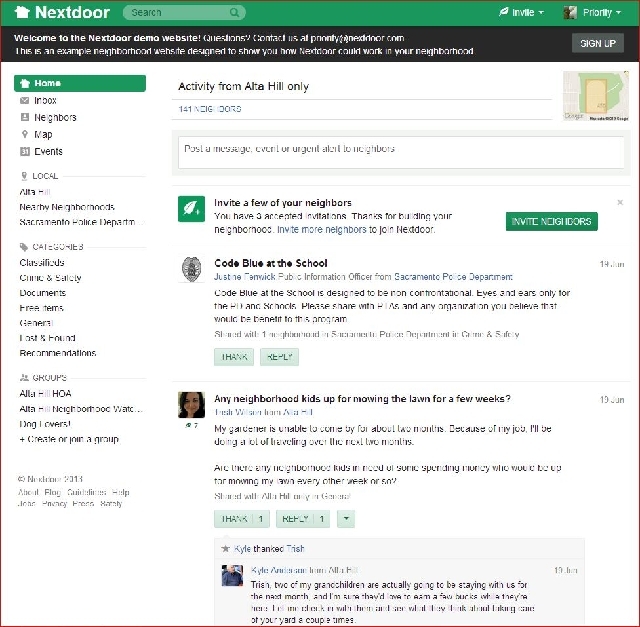Thank the lawn mowing post
The height and width of the screenshot is (627, 640).
pyautogui.click(x=242, y=519)
